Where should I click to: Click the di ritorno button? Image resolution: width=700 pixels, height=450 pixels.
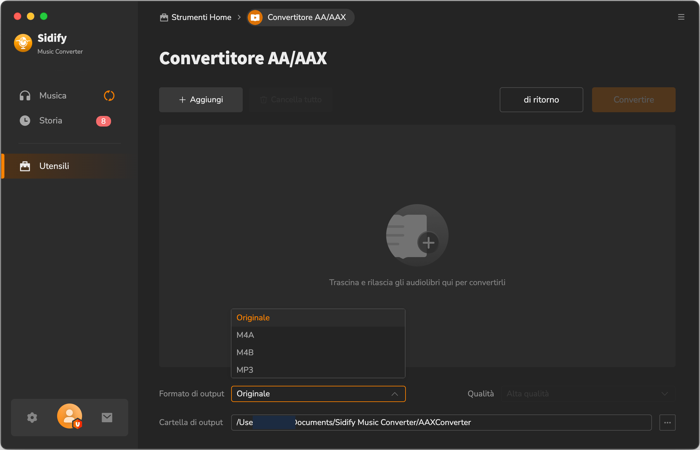541,100
